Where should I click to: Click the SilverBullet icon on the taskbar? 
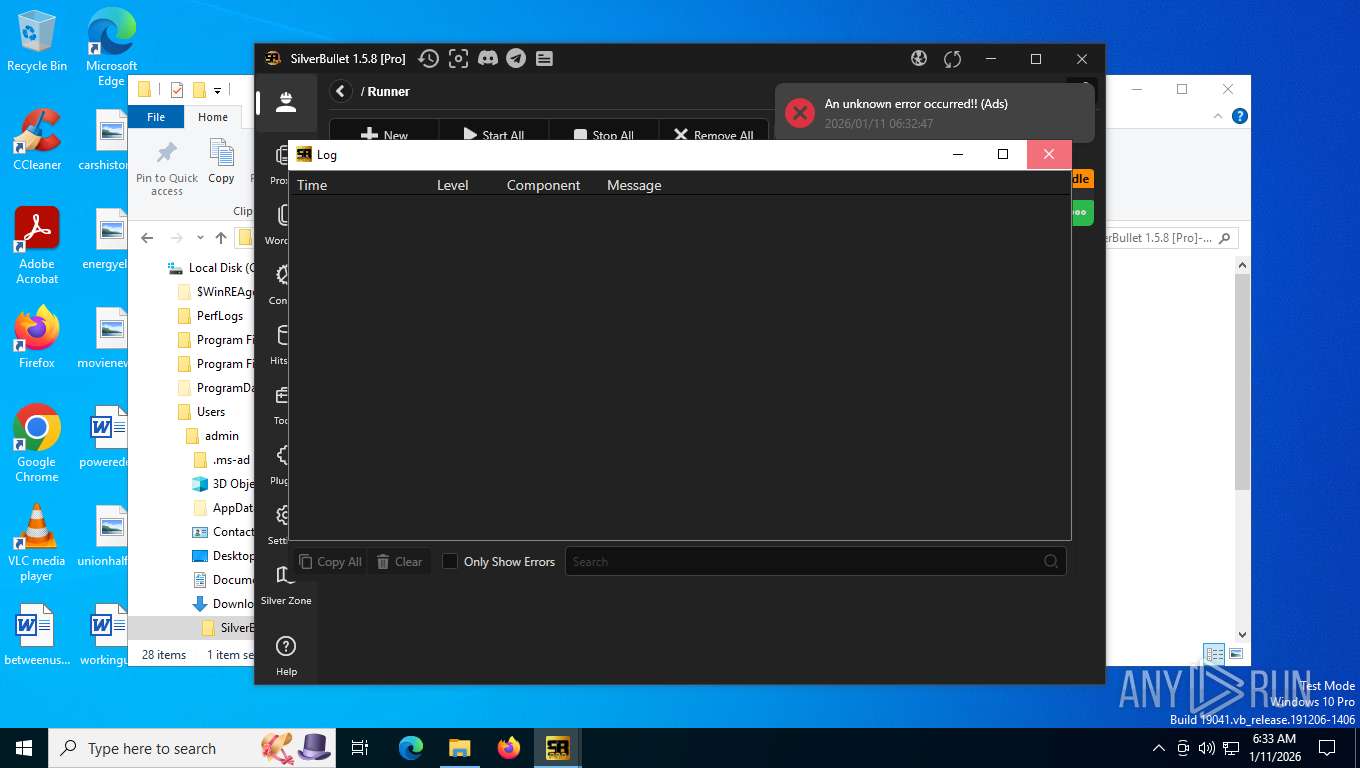[x=557, y=748]
